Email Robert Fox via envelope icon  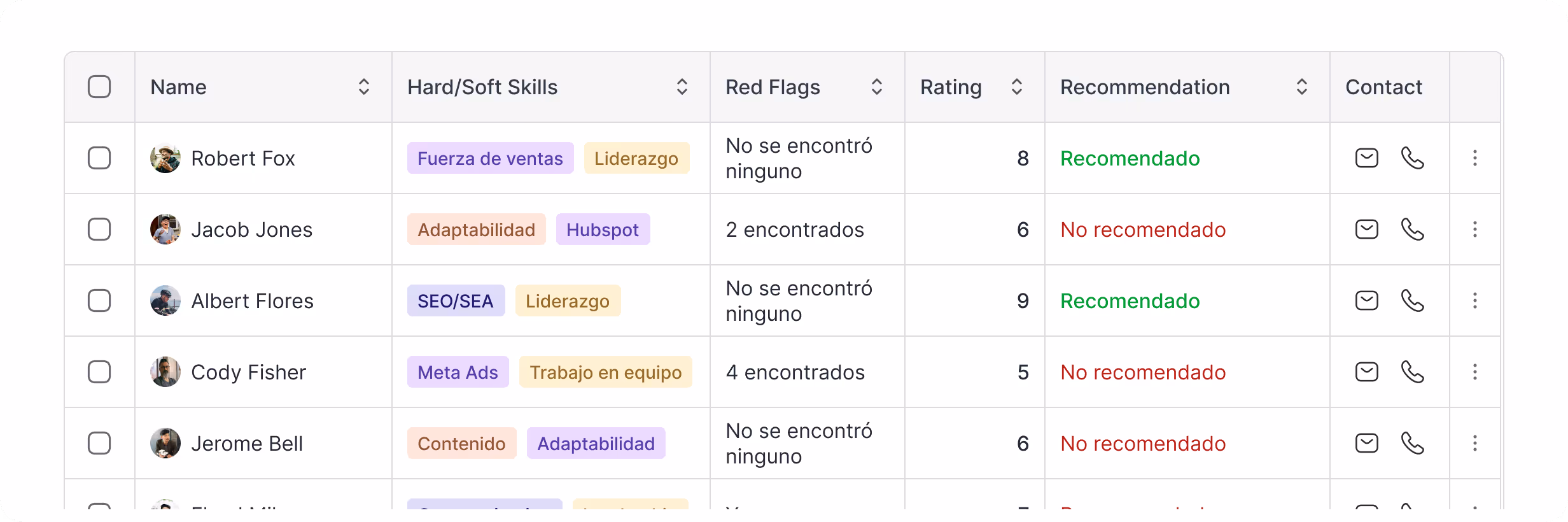[1366, 158]
